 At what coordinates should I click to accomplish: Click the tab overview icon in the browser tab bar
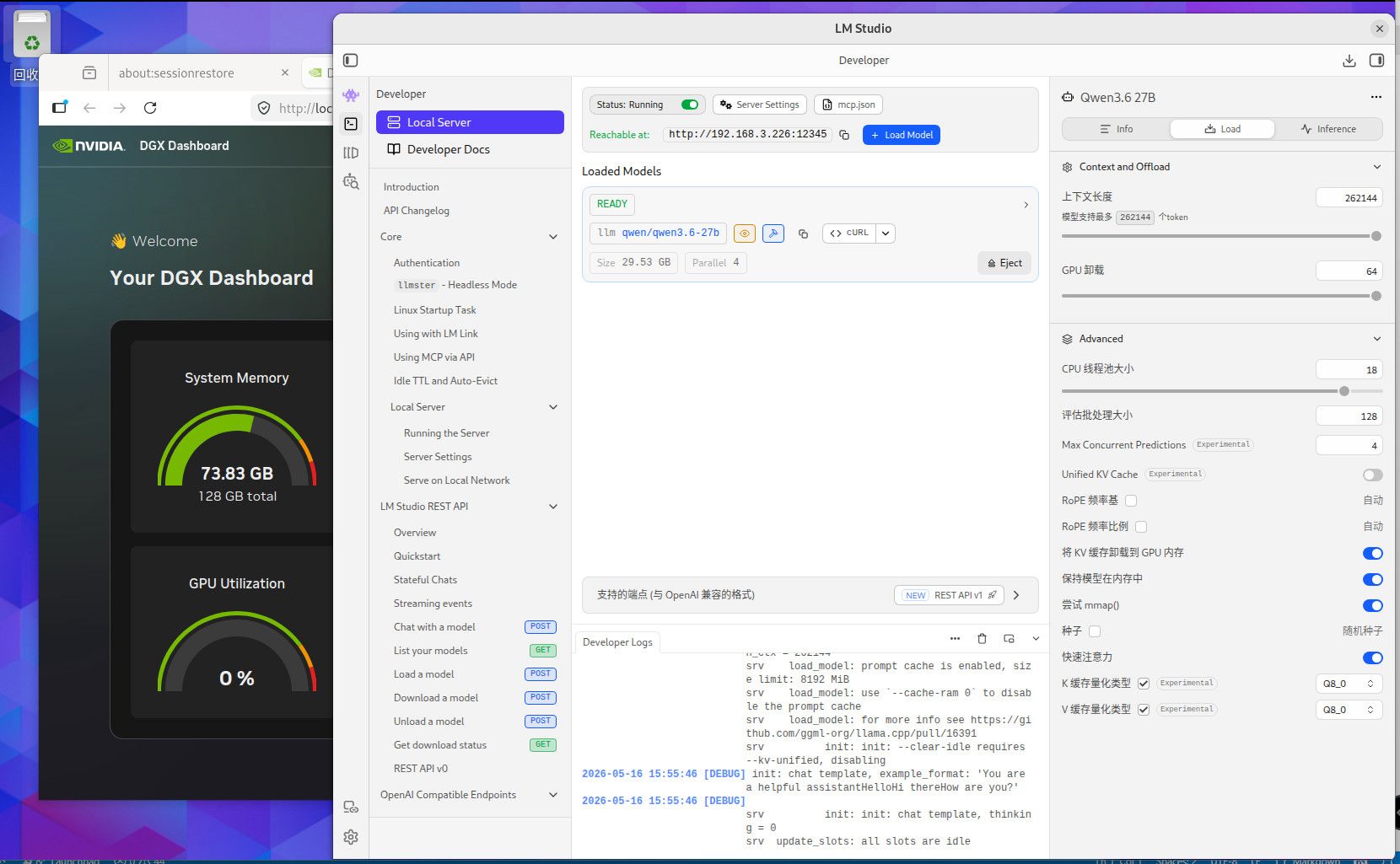point(89,72)
